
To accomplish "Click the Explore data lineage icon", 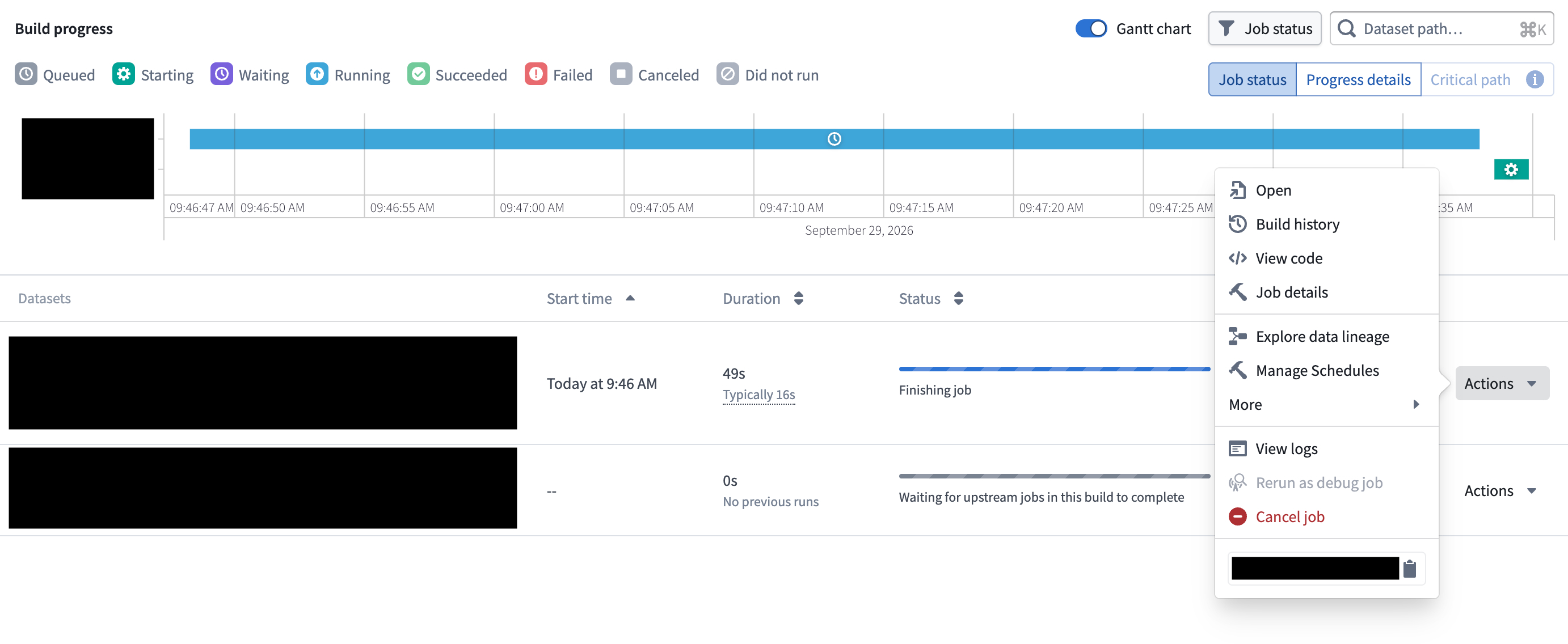I will 1237,336.
